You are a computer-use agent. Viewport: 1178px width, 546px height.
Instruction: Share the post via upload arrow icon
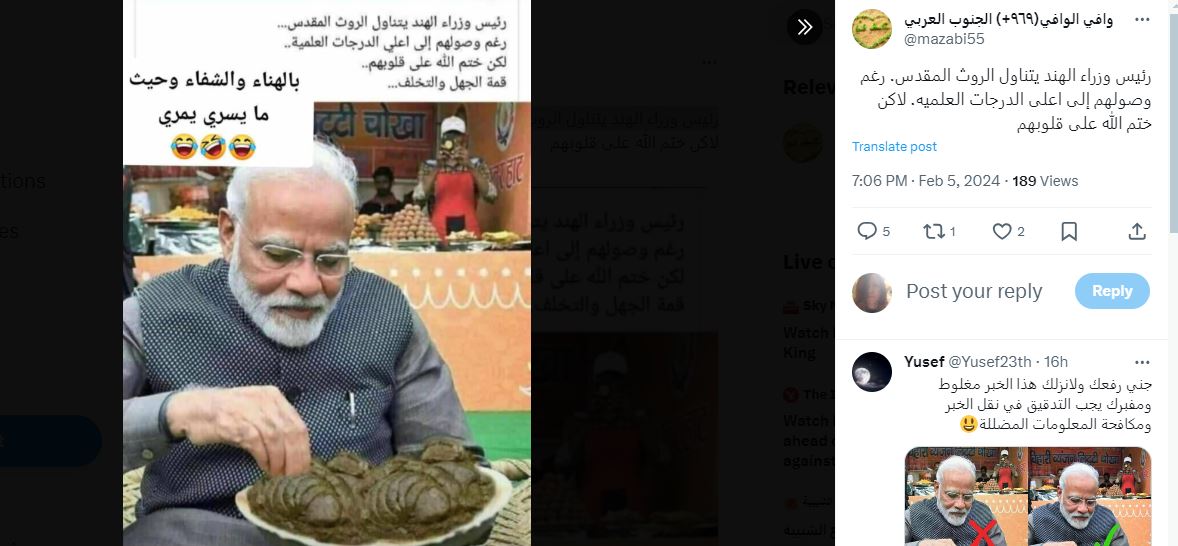click(1137, 231)
